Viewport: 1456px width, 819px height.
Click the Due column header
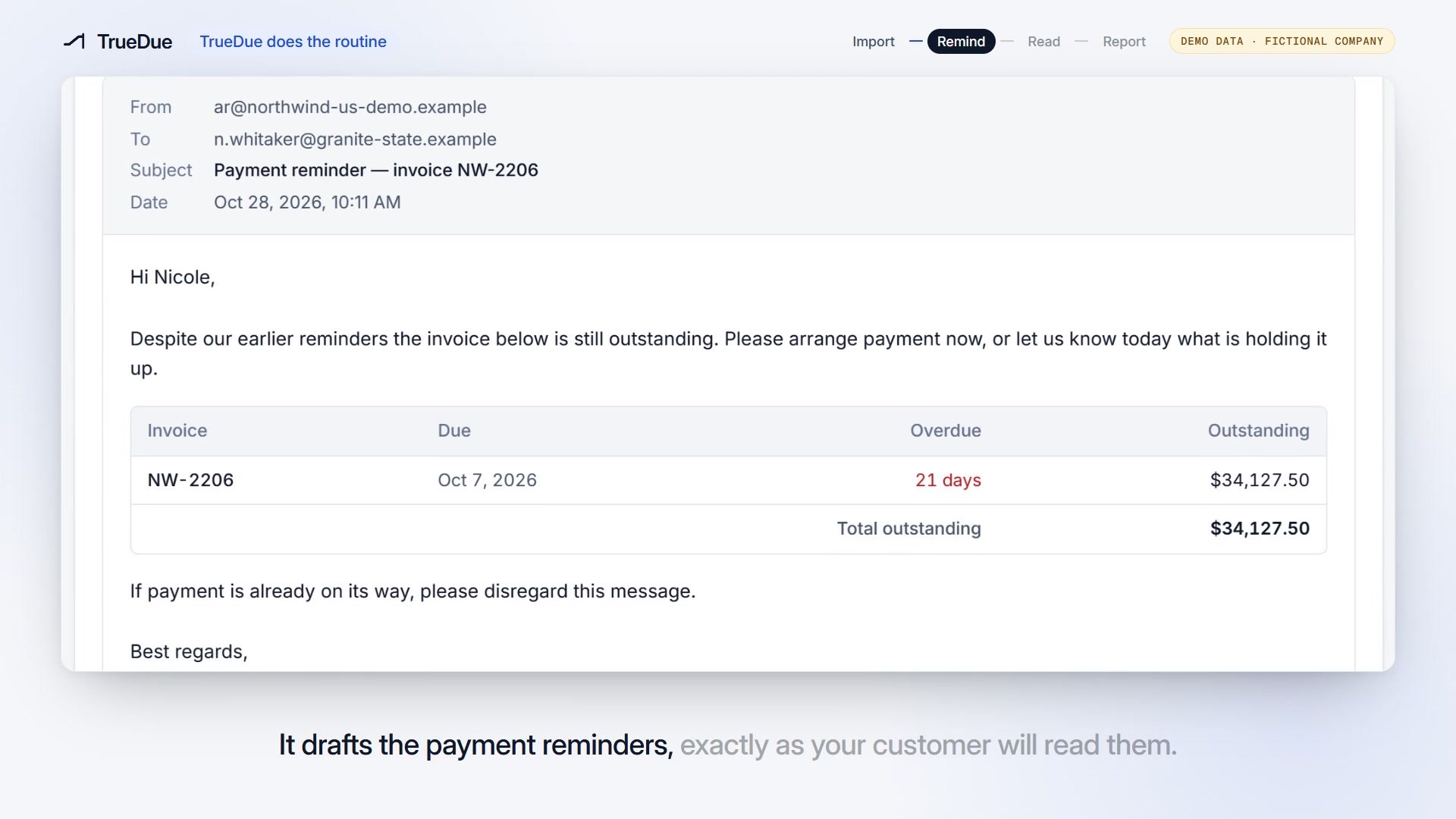454,430
